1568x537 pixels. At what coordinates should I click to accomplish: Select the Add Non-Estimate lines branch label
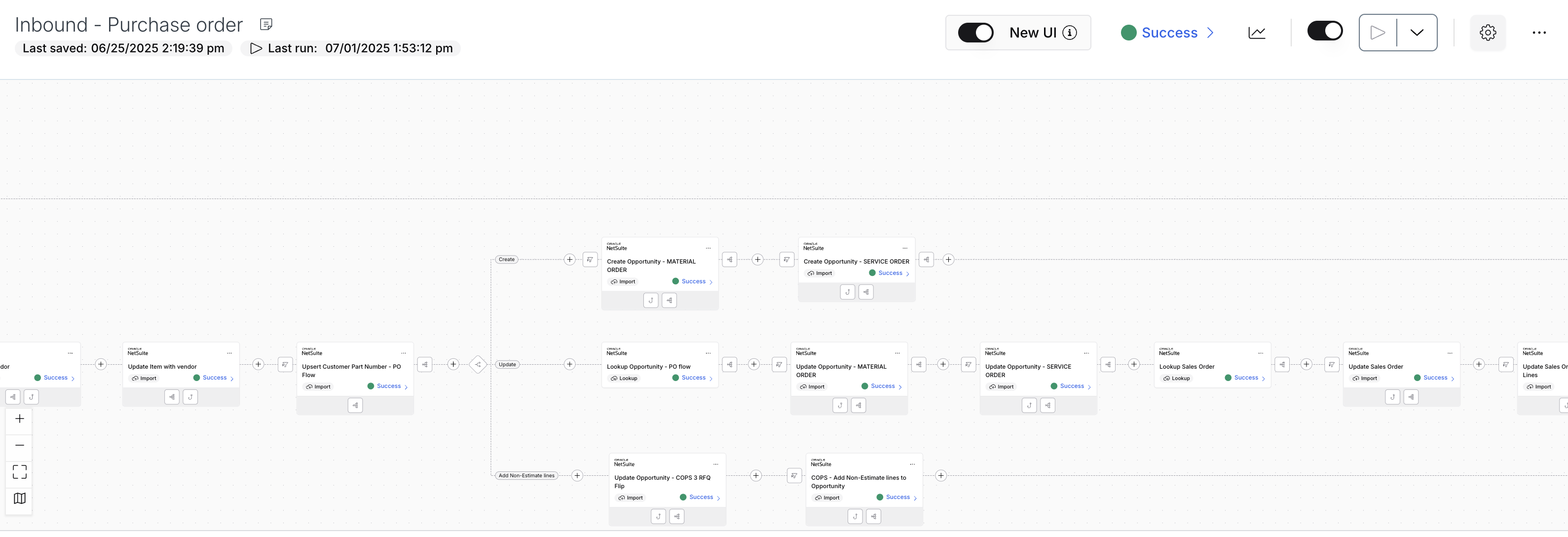pos(526,475)
